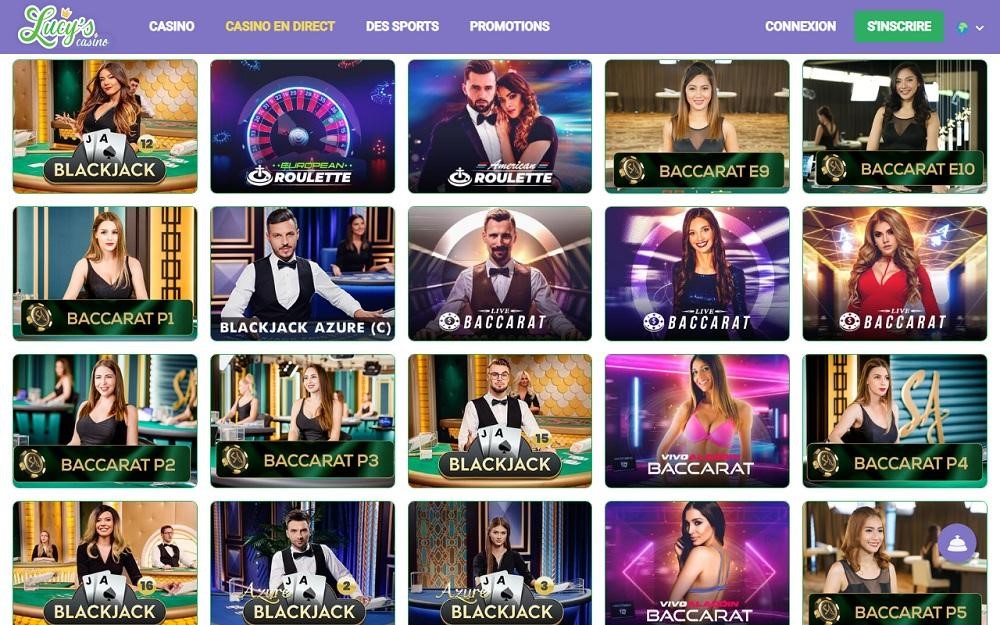Select the Baccarat P4 table

895,421
